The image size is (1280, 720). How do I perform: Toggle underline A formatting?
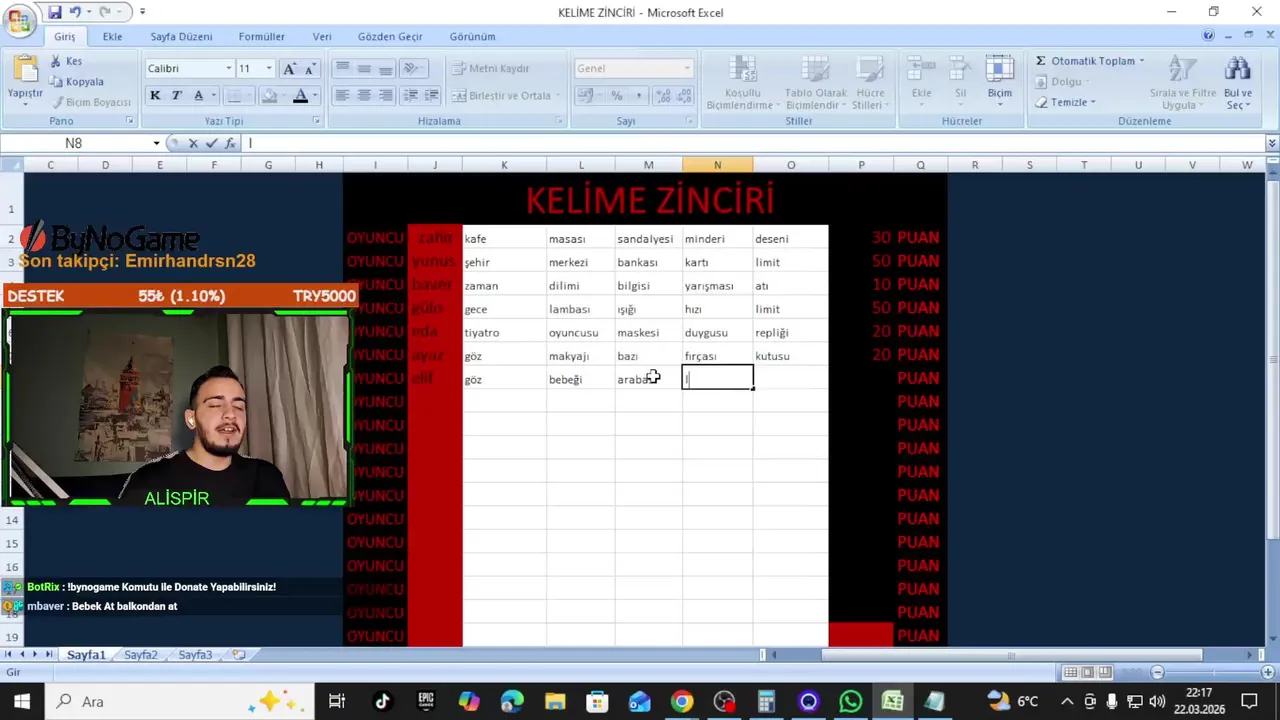tap(198, 95)
